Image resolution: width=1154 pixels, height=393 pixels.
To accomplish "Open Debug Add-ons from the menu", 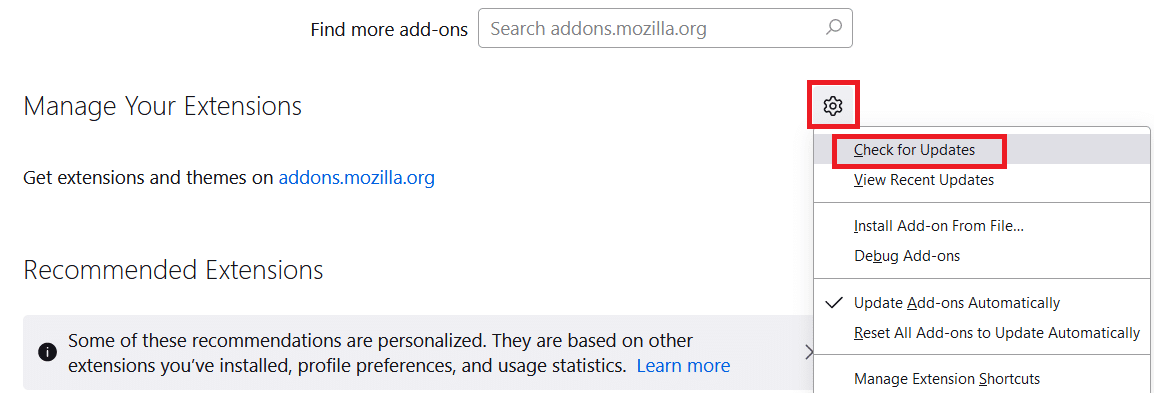I will [907, 256].
